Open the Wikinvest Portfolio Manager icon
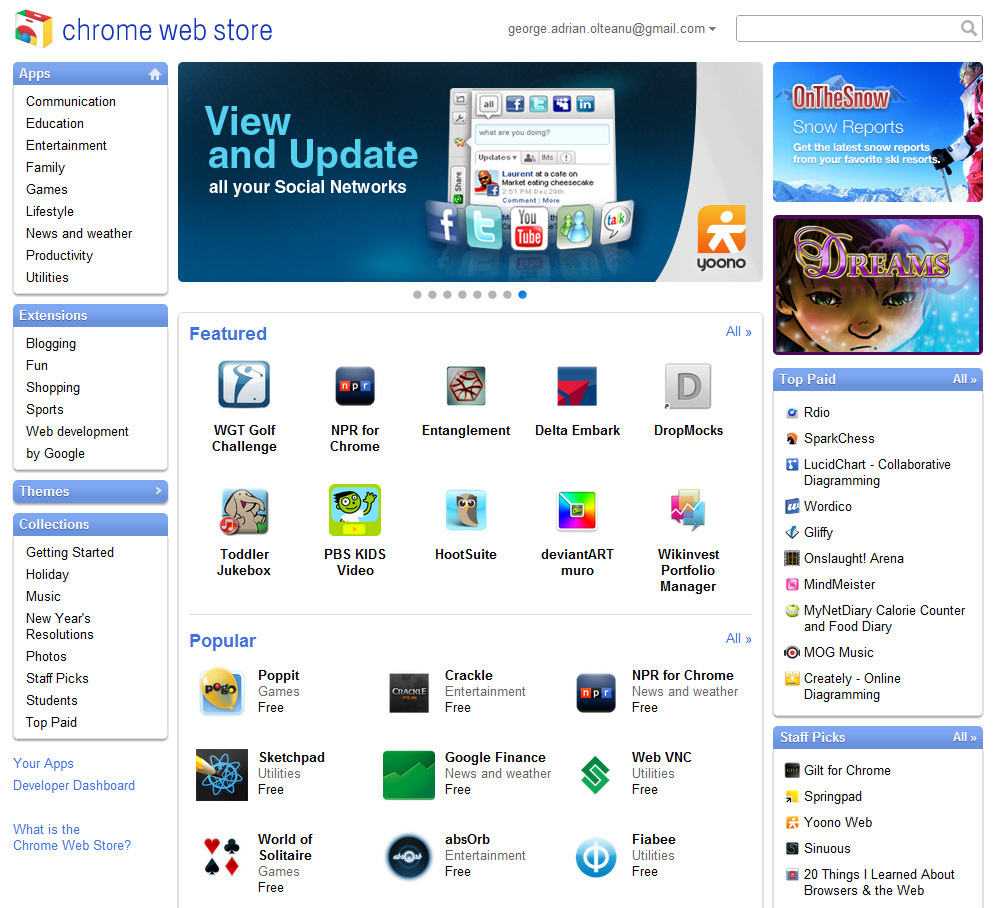Viewport: 993px width, 908px height. [x=688, y=509]
